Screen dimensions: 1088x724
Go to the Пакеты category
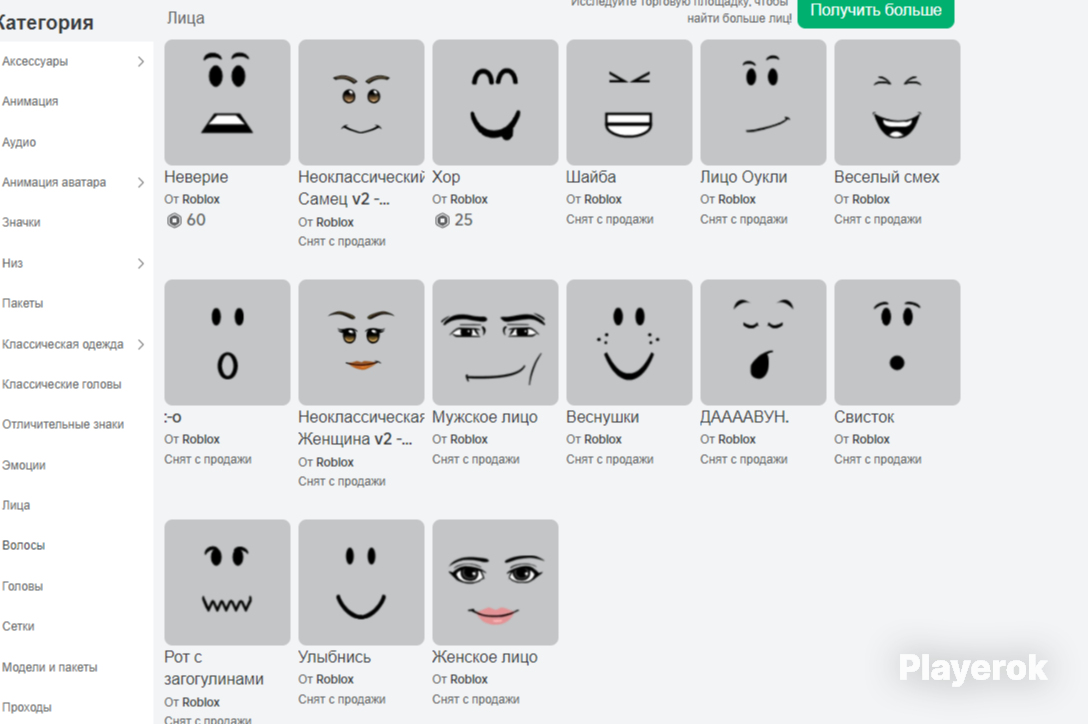[x=22, y=303]
